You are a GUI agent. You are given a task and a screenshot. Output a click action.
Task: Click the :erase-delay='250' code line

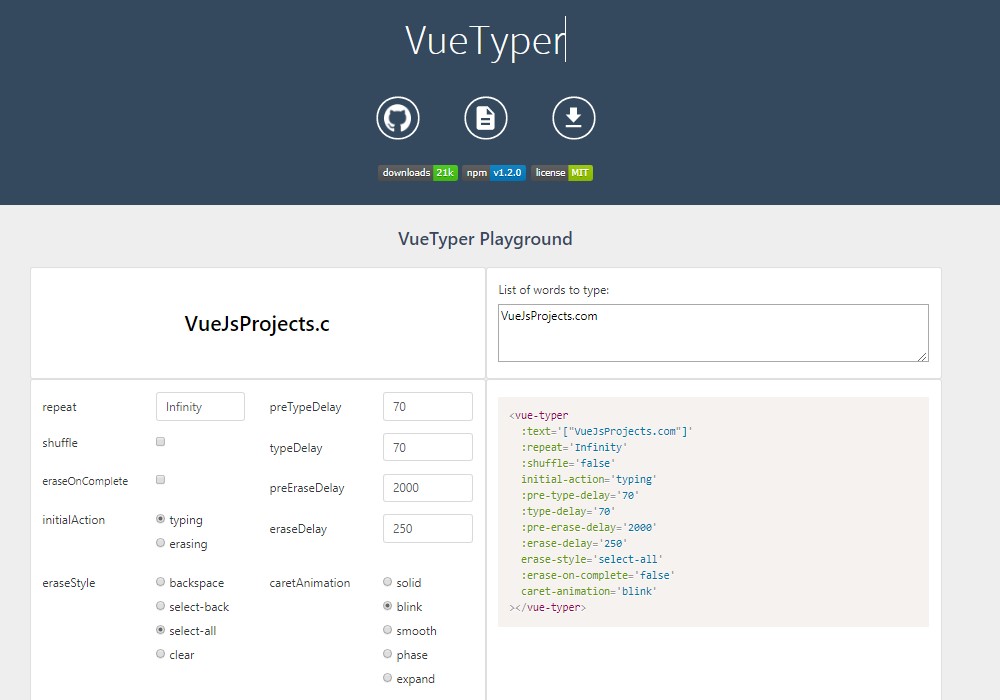coord(574,543)
